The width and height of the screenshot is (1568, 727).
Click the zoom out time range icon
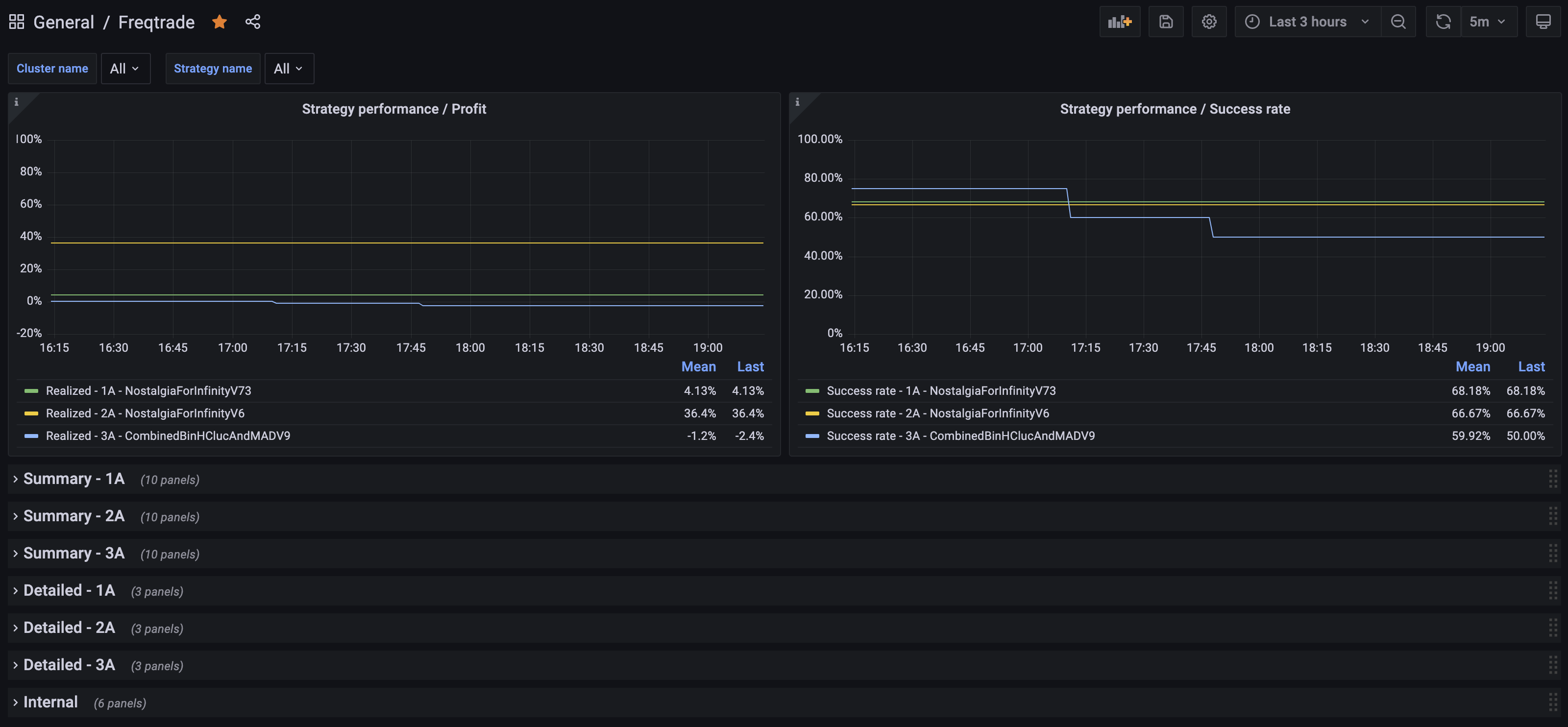(1398, 22)
